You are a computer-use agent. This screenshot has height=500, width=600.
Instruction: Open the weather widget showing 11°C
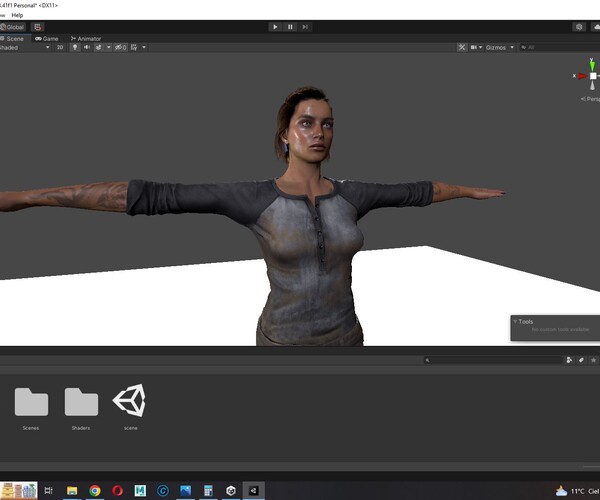(x=577, y=491)
